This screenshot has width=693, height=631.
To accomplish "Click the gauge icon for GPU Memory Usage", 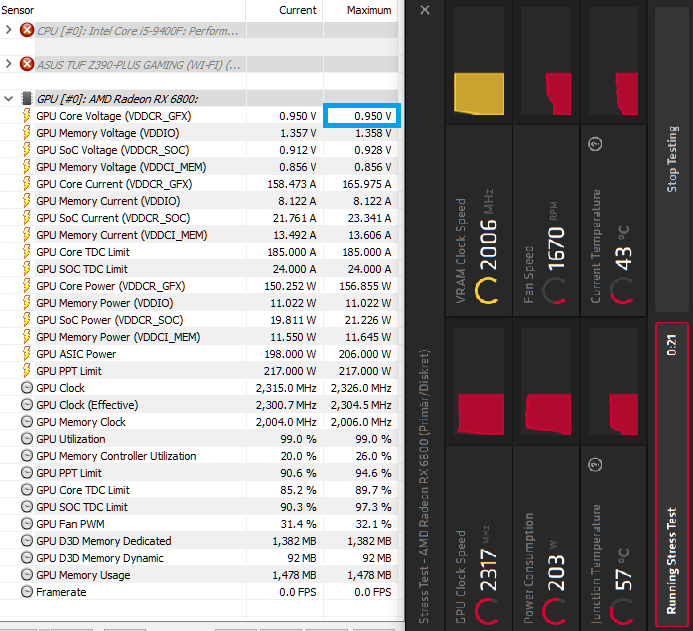I will [27, 575].
